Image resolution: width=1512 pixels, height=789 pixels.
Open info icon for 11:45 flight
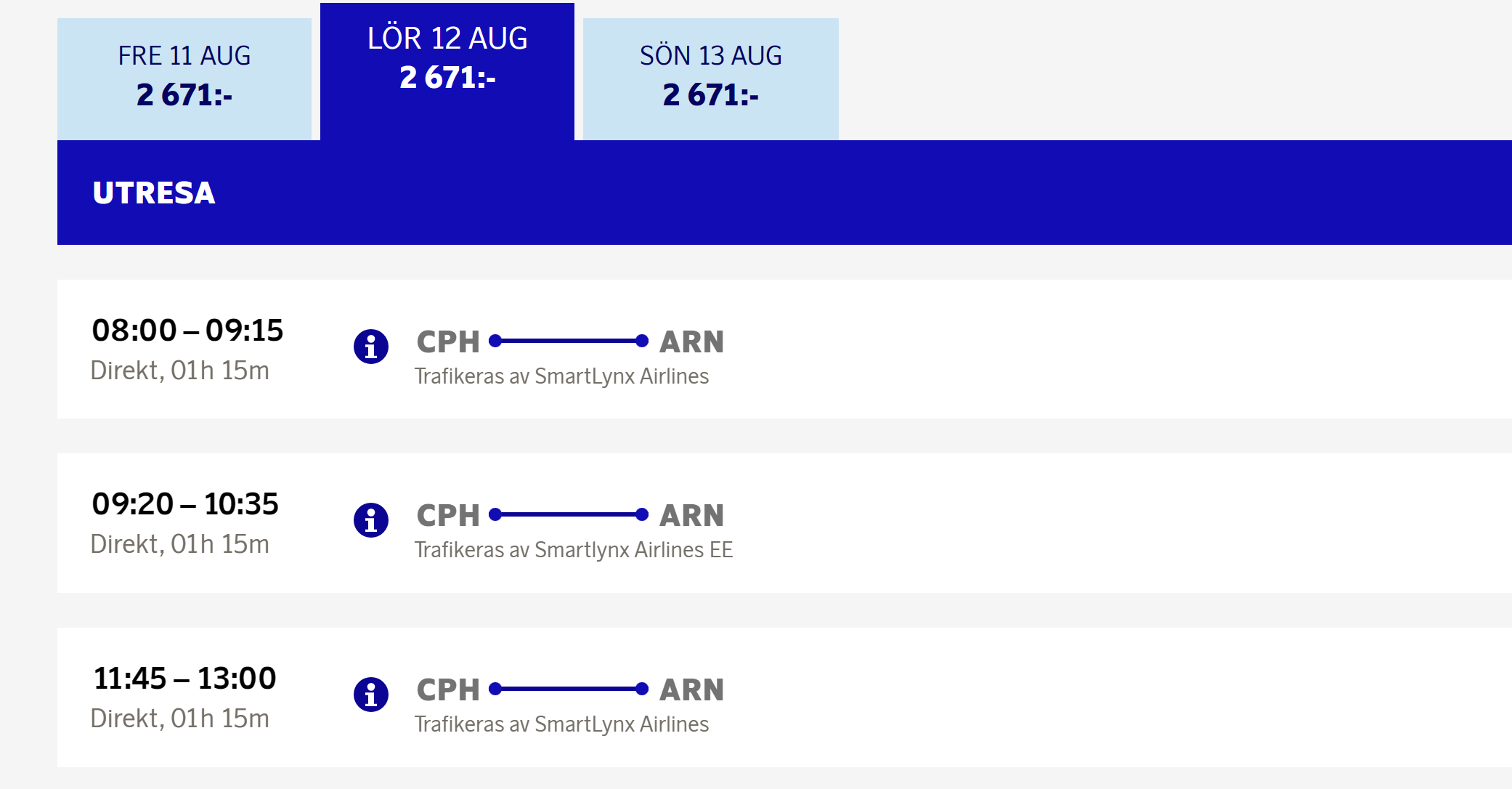click(371, 695)
